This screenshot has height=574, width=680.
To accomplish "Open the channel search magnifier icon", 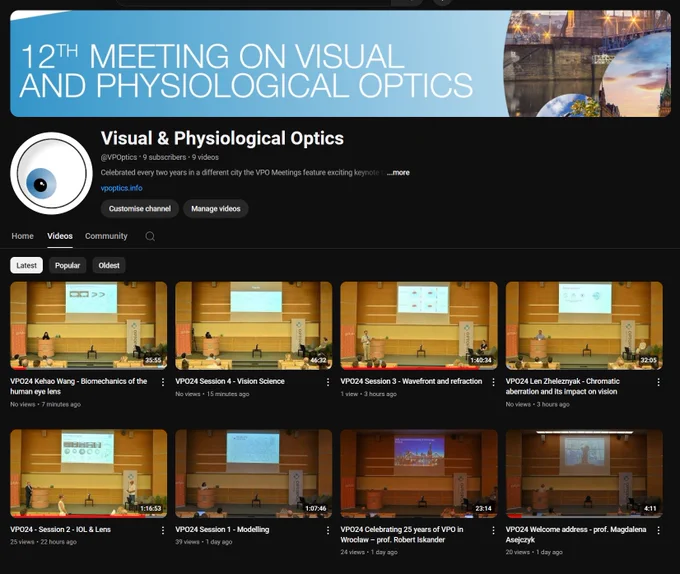I will click(x=150, y=236).
